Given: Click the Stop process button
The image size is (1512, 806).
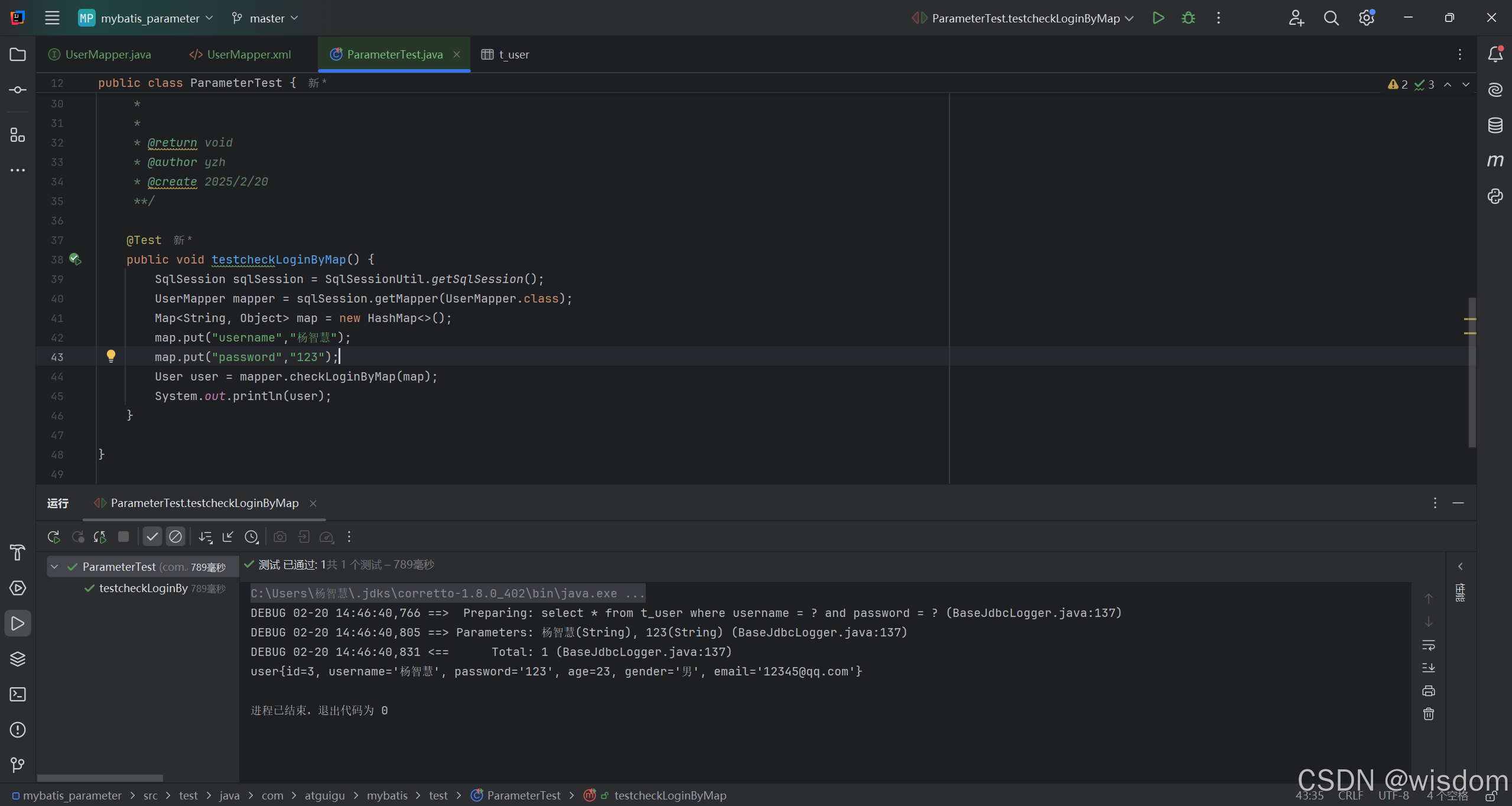Looking at the screenshot, I should 123,537.
